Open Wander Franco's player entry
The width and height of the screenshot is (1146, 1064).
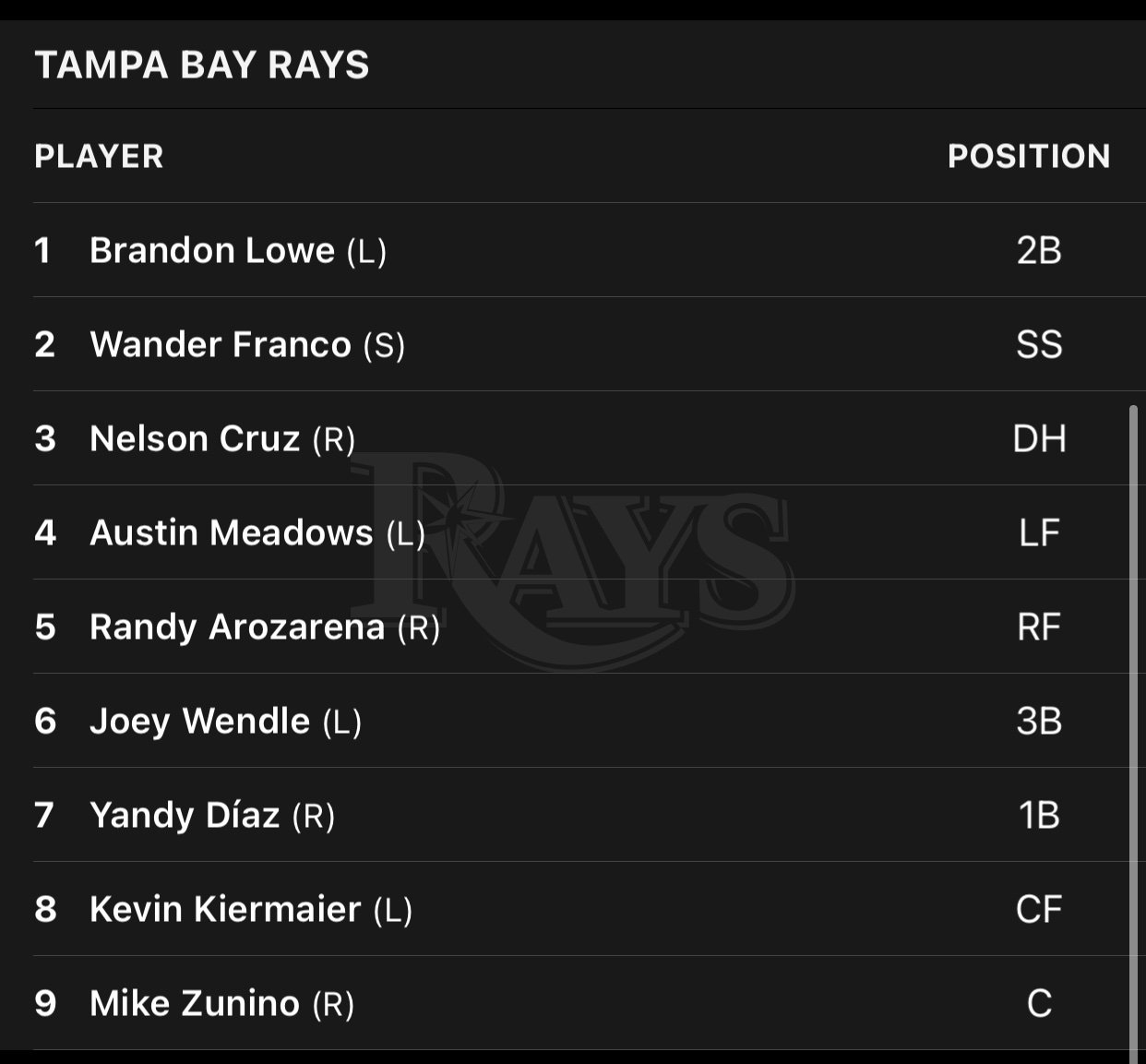coord(221,345)
